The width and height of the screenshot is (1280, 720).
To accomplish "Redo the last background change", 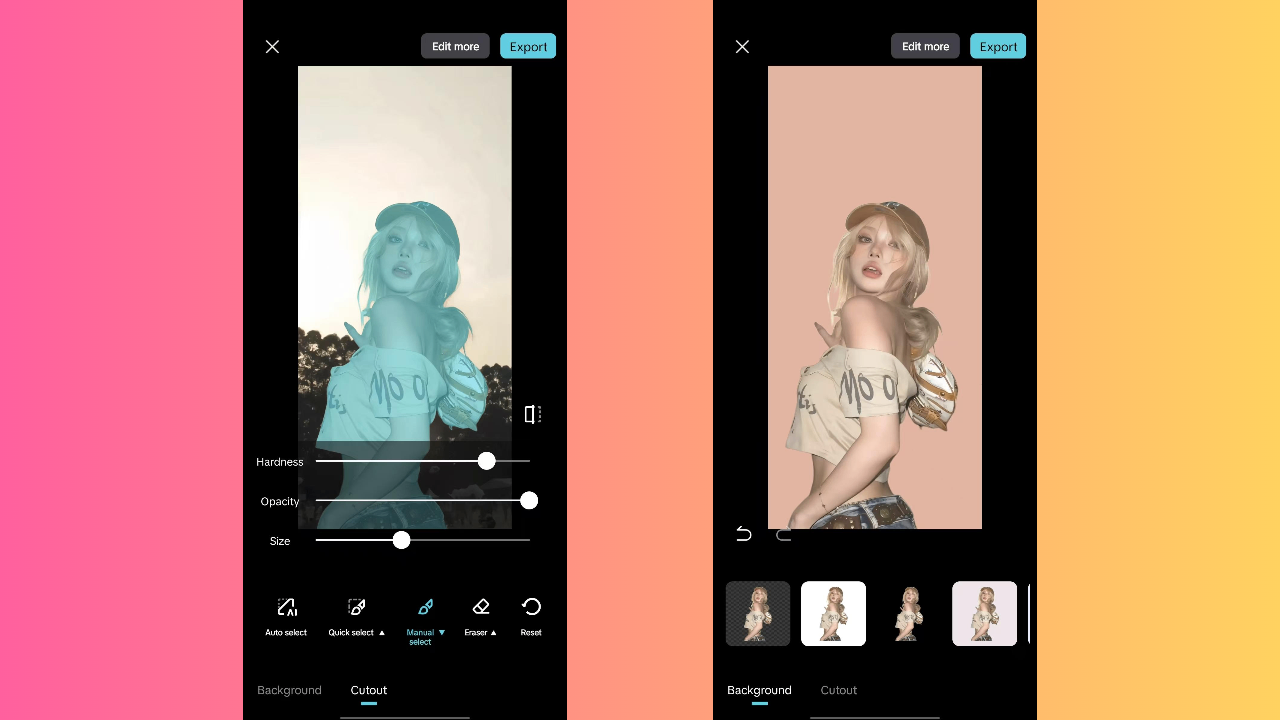I will pos(783,536).
